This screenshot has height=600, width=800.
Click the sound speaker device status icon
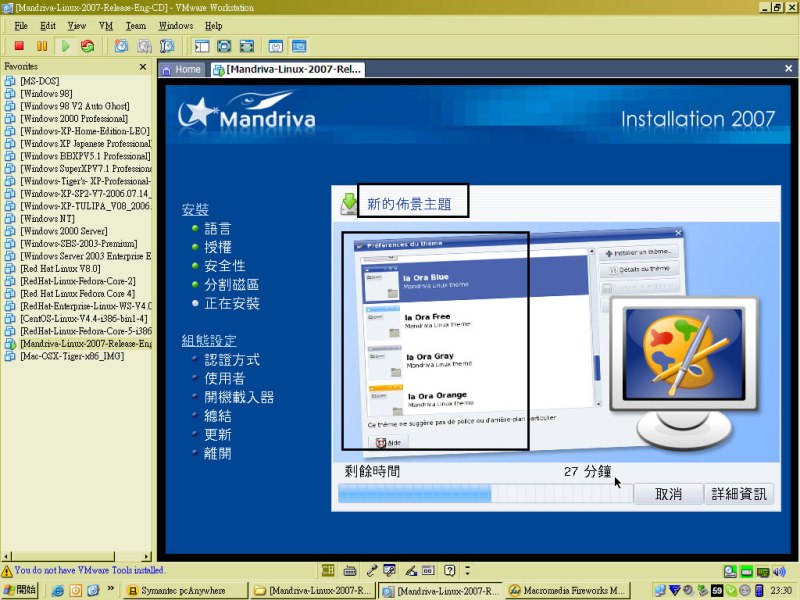tap(779, 571)
